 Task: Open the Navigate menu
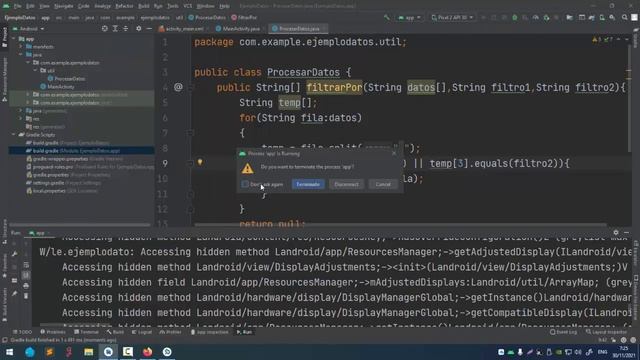(64, 6)
